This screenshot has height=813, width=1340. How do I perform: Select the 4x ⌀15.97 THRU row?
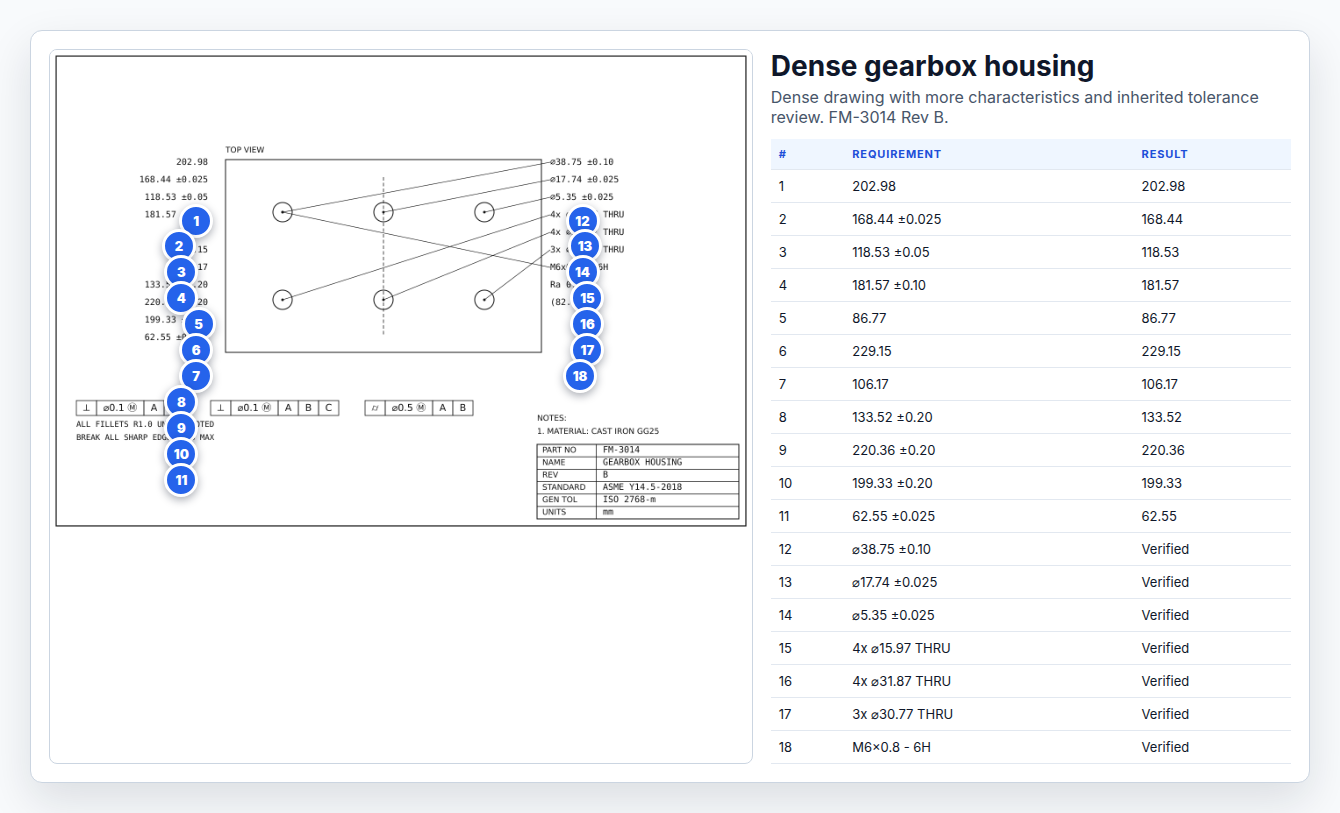[x=1030, y=648]
